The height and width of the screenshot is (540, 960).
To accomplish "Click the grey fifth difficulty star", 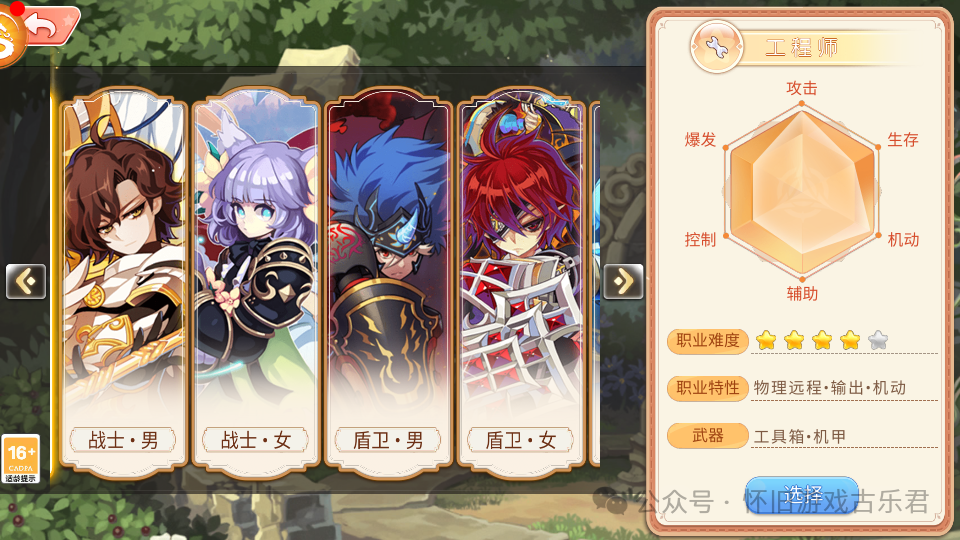I will point(878,340).
